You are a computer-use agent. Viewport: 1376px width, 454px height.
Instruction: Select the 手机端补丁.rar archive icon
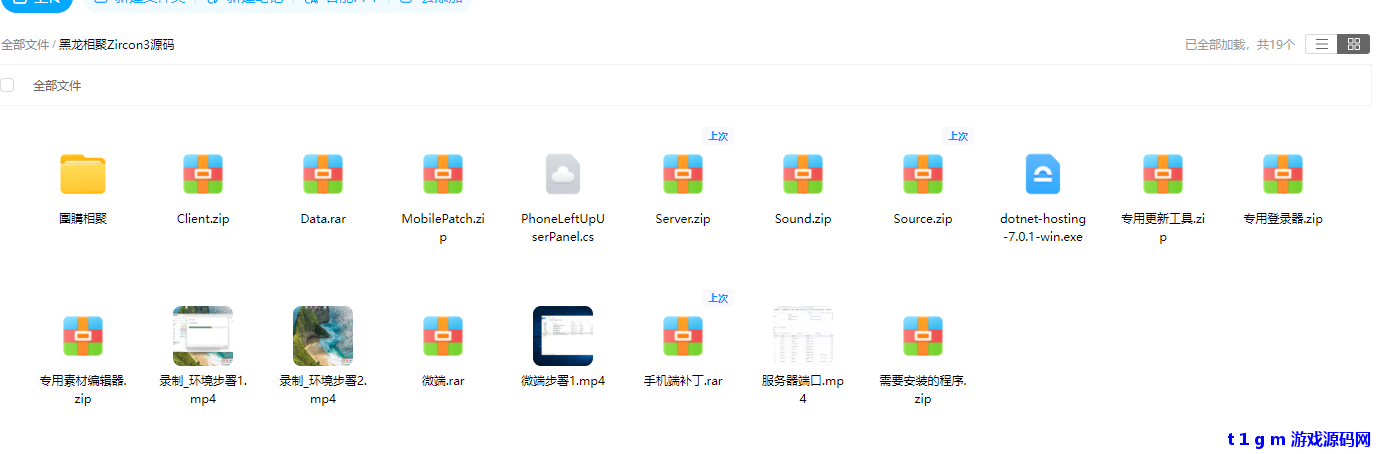click(x=683, y=336)
